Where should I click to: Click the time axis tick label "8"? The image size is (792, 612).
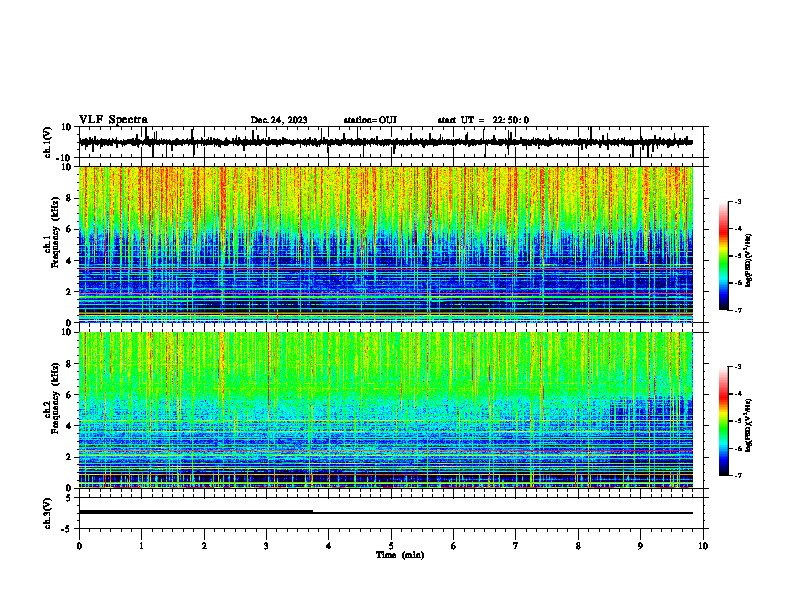tap(578, 546)
